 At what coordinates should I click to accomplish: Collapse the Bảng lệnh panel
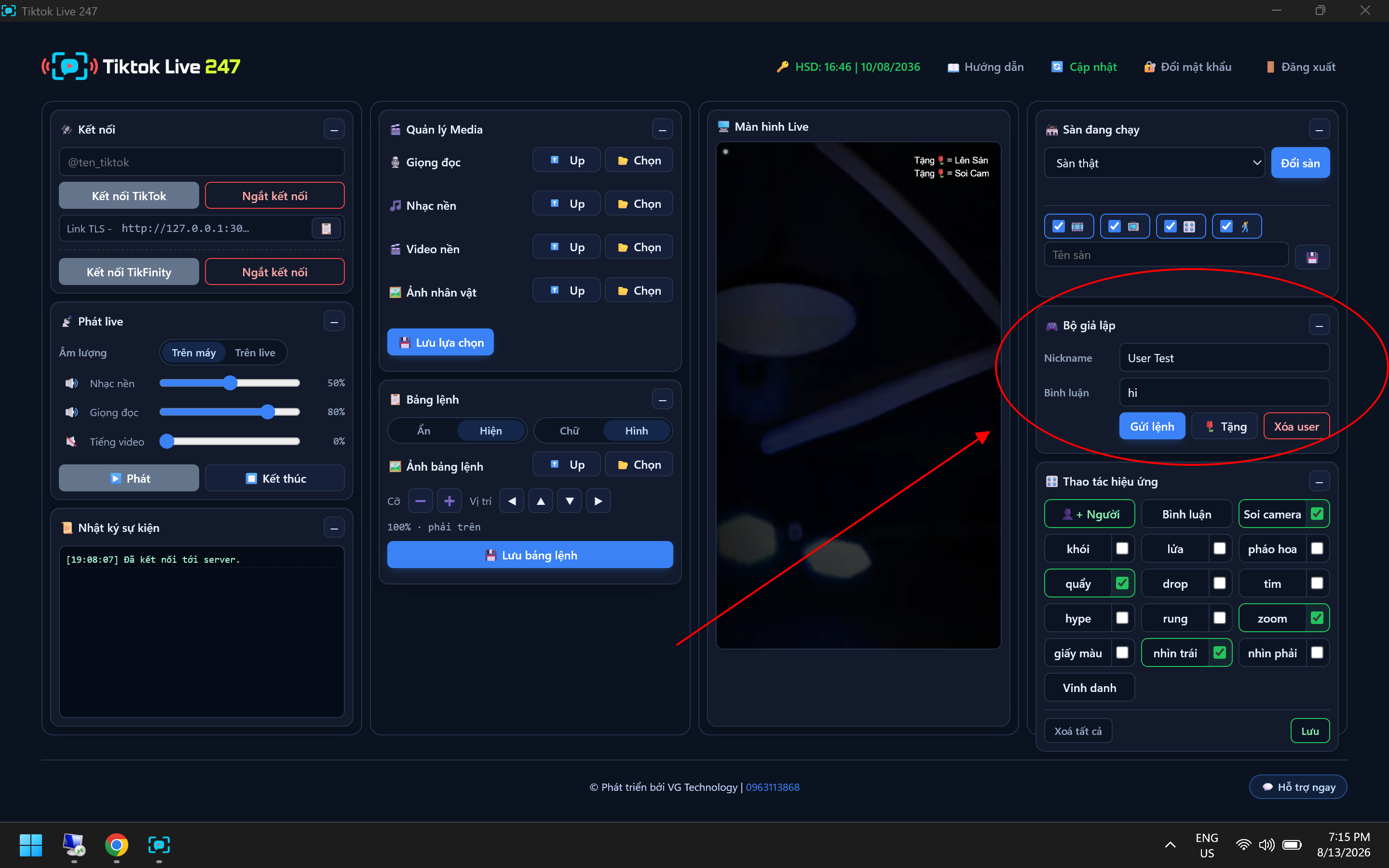coord(662,400)
